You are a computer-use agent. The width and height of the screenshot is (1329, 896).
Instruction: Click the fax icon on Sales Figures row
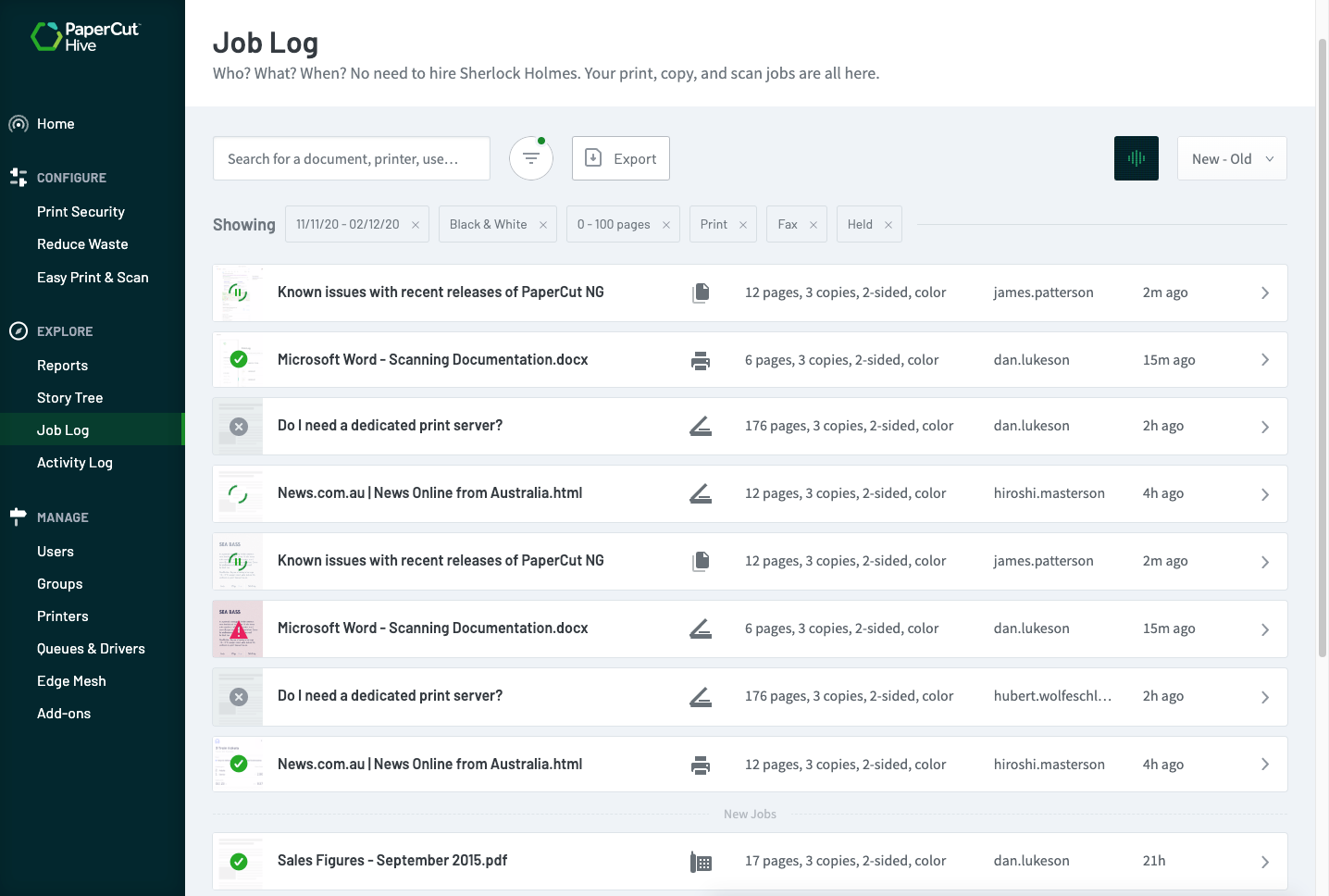click(701, 862)
